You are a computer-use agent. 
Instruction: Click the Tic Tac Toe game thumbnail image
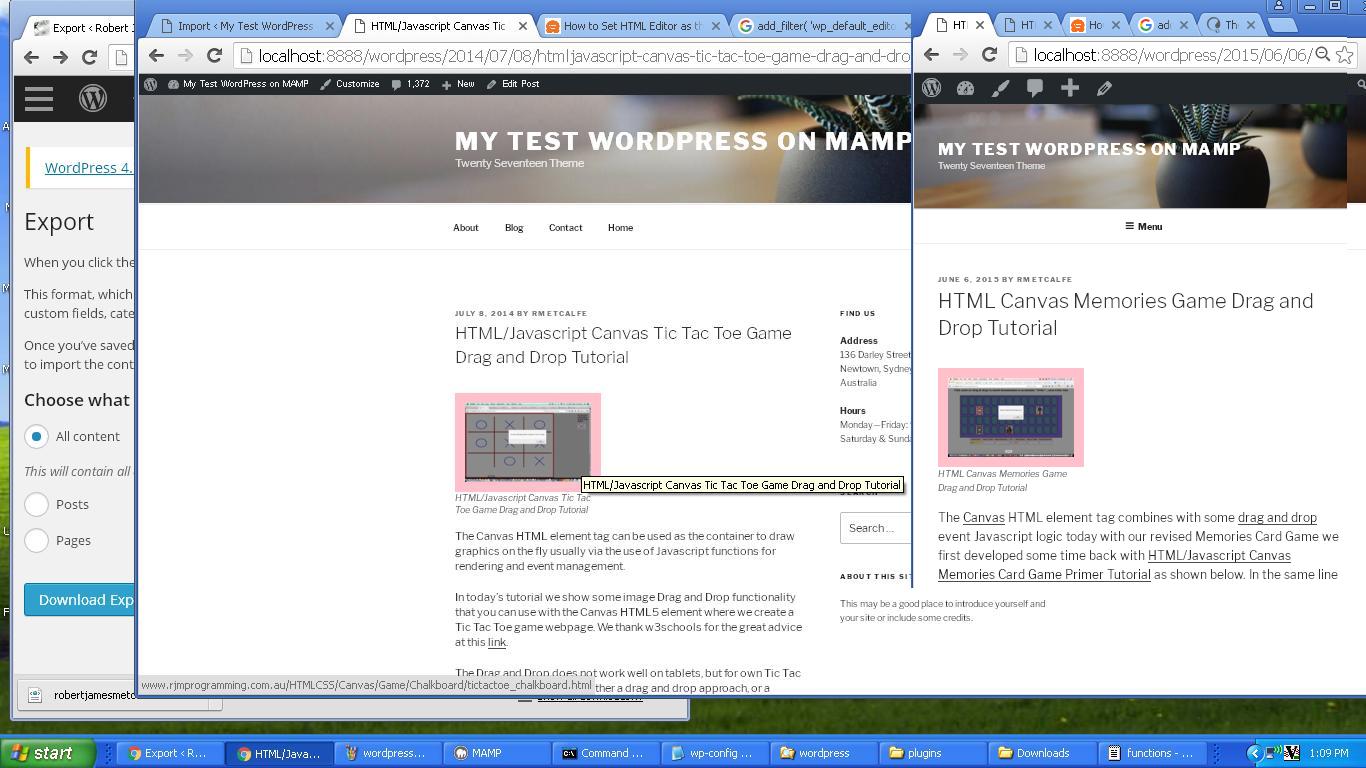(x=527, y=441)
